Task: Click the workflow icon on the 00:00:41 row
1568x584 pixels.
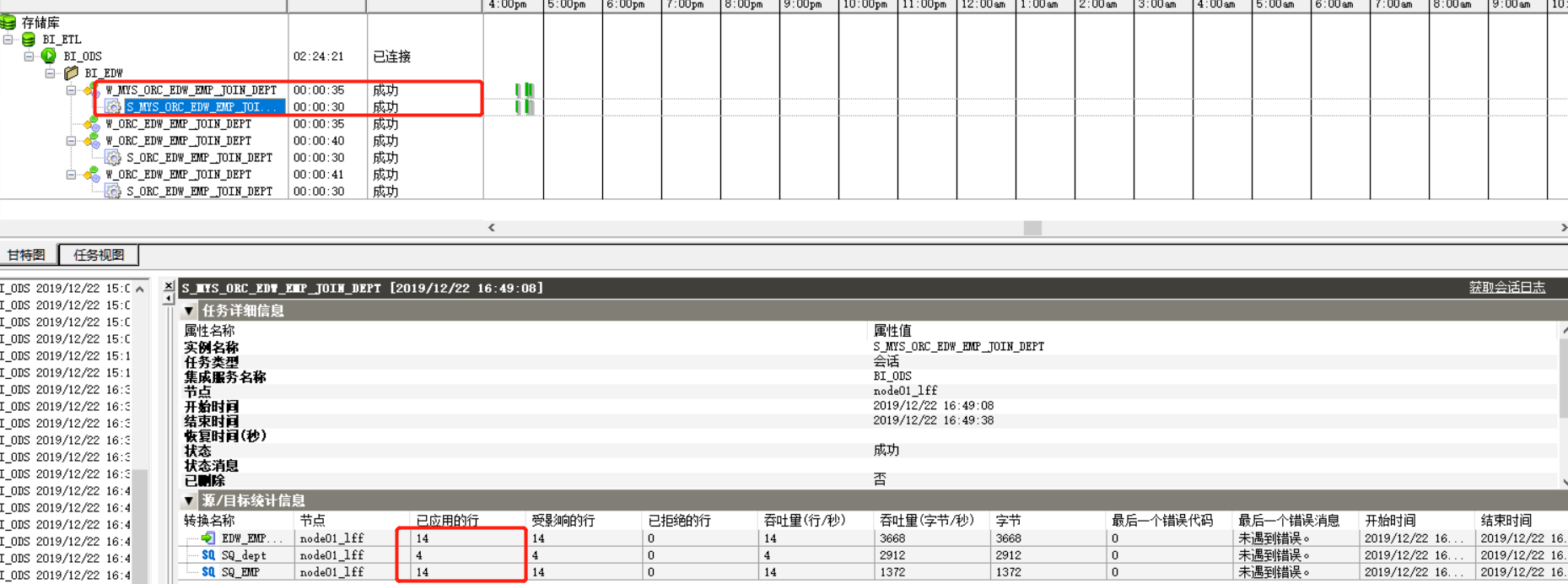Action: (x=92, y=175)
